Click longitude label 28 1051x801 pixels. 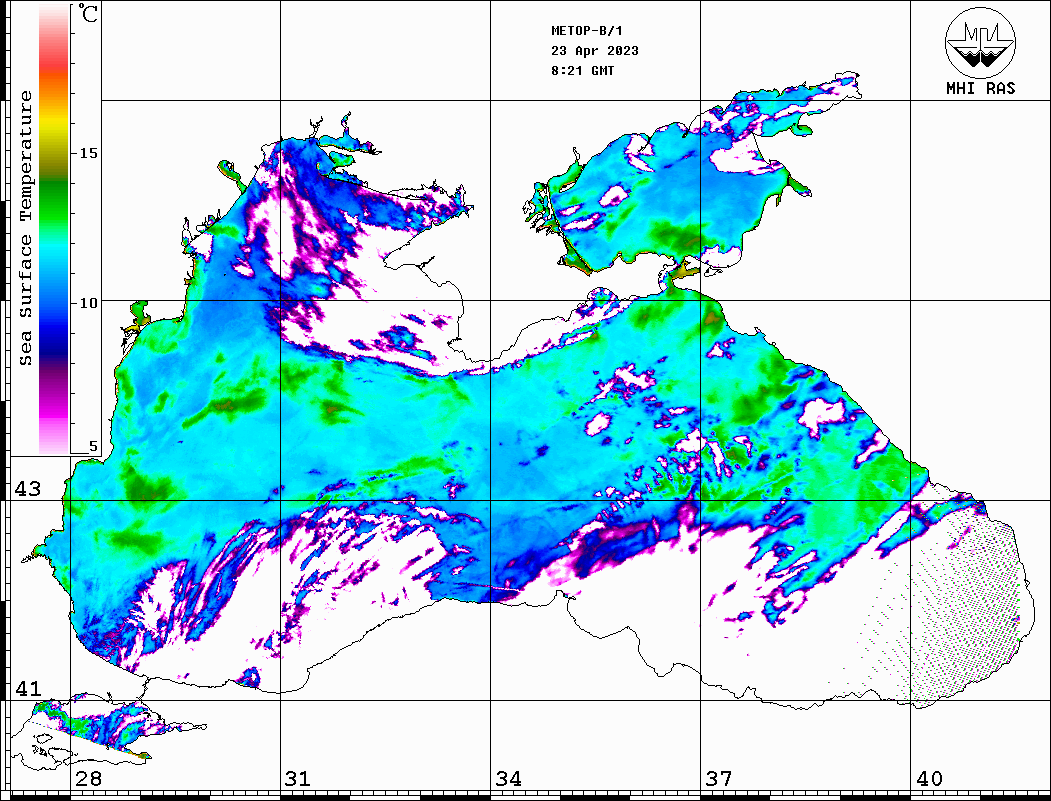point(88,778)
